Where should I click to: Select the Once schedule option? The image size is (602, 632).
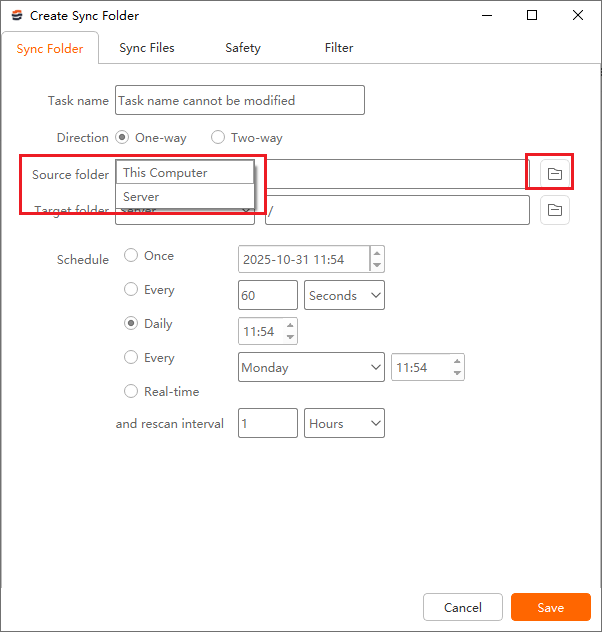pyautogui.click(x=131, y=256)
